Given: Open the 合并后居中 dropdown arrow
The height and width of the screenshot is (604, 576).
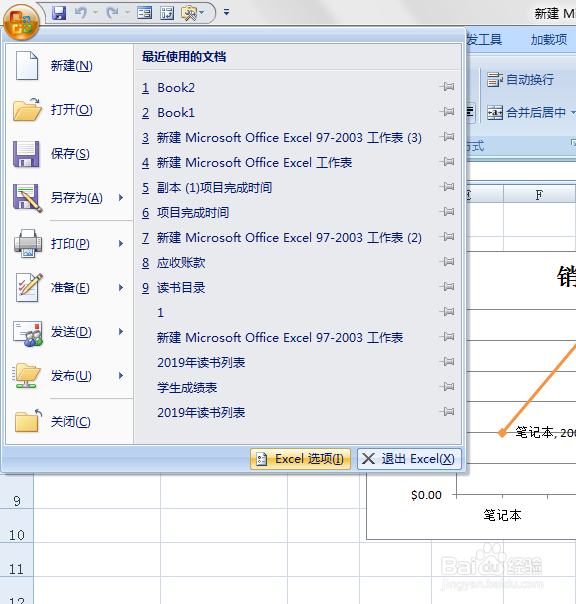Looking at the screenshot, I should 573,112.
